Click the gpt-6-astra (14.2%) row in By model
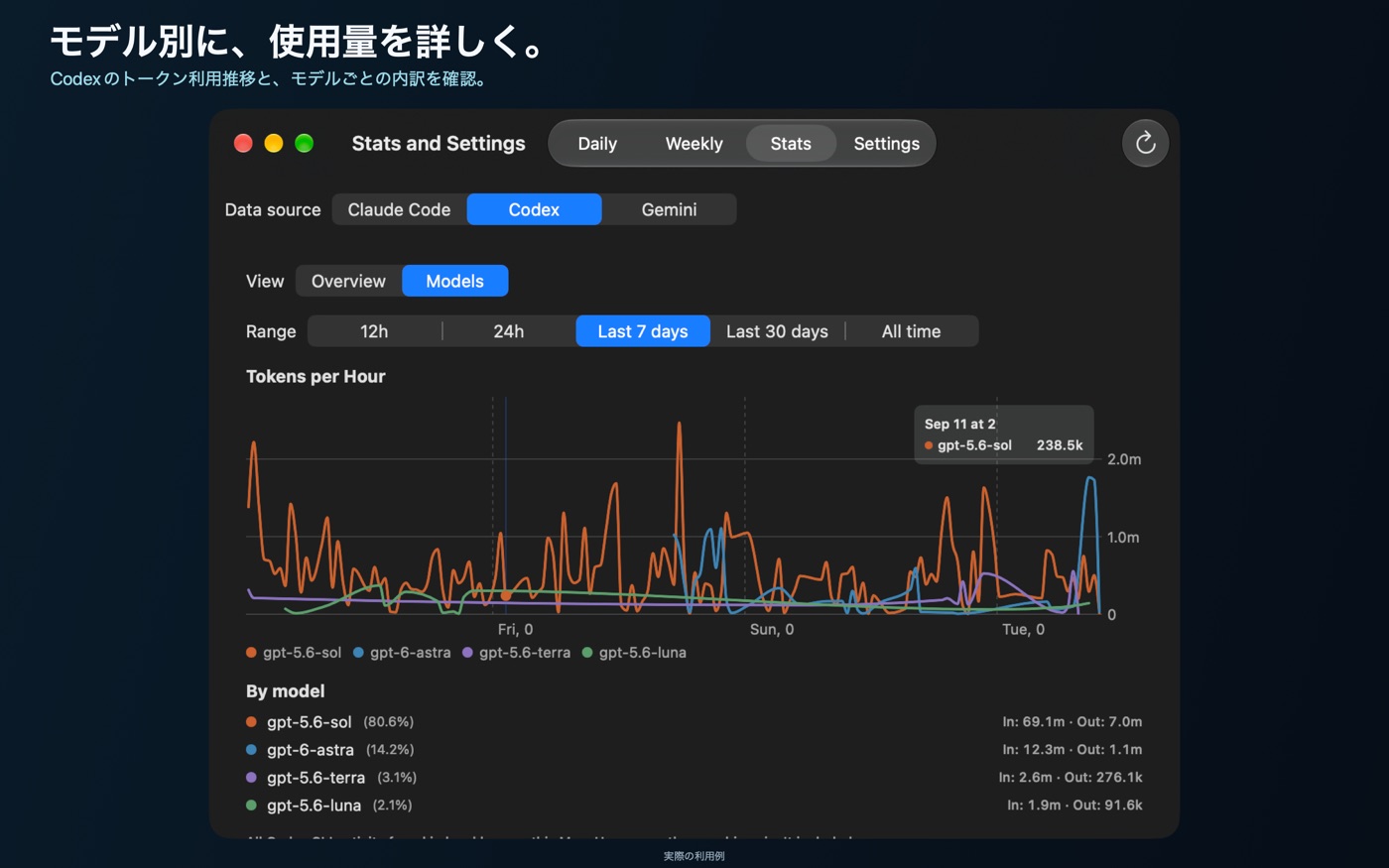 pyautogui.click(x=694, y=750)
